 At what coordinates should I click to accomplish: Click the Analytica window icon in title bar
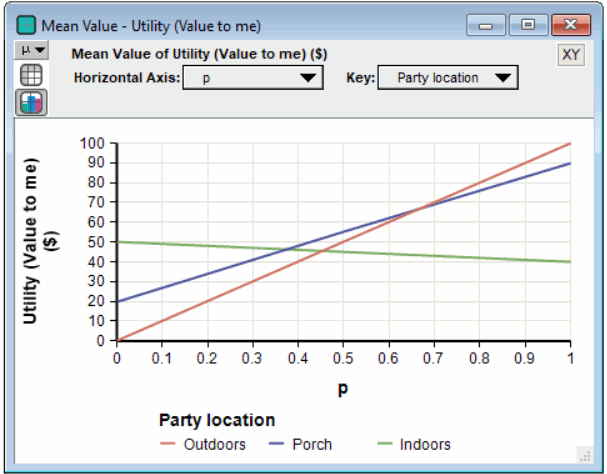point(26,26)
